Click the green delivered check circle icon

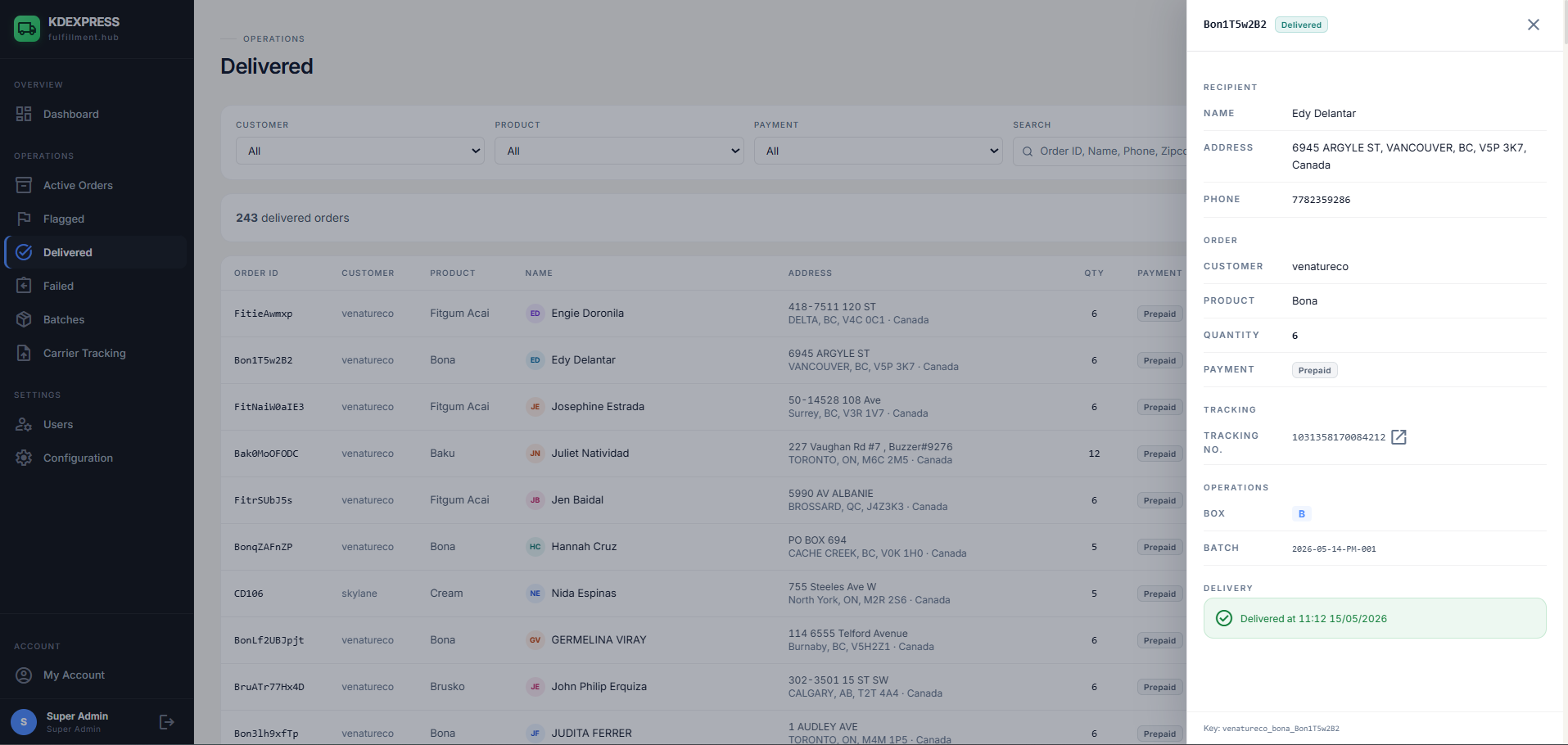coord(1223,618)
